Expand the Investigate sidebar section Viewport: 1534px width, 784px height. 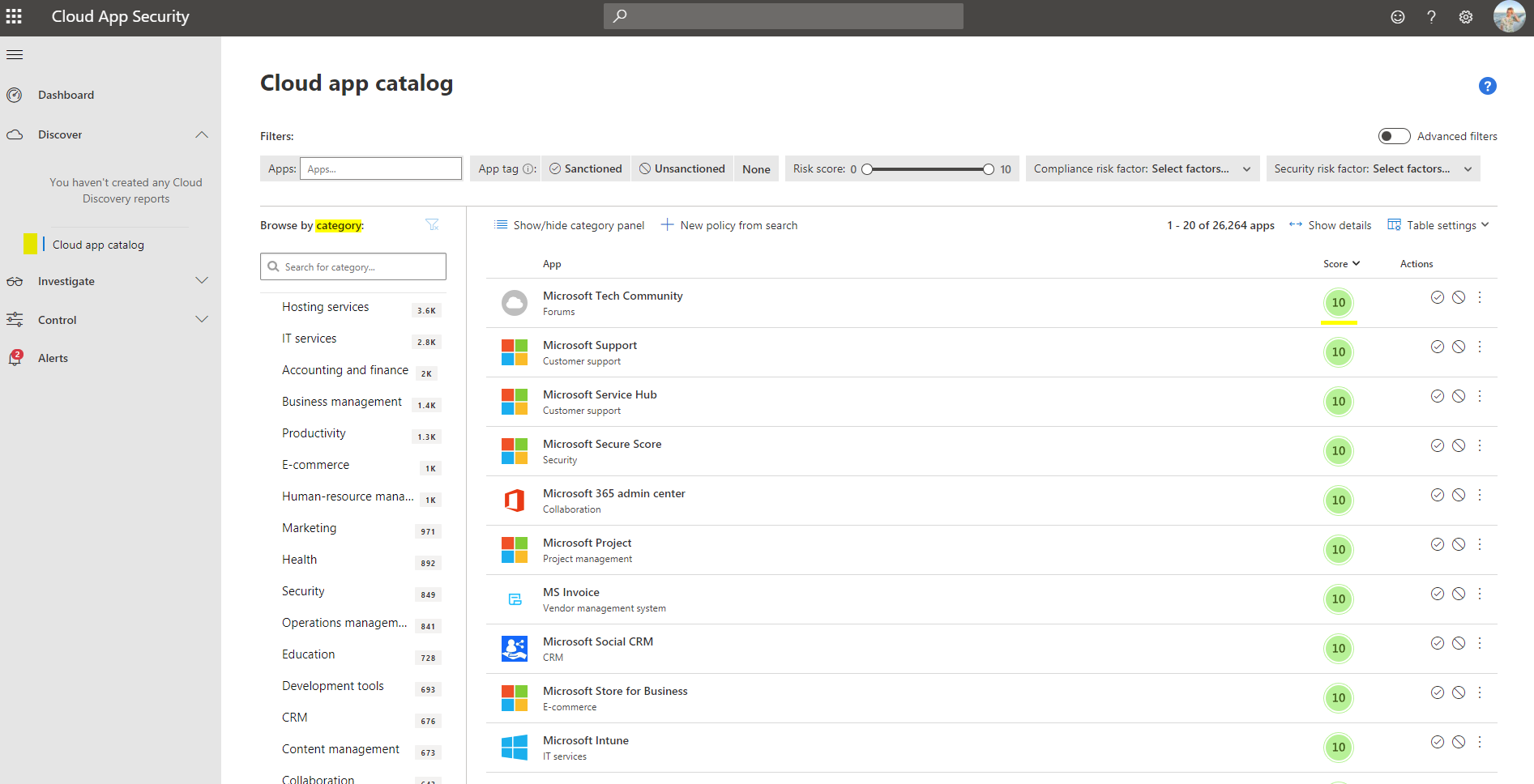point(202,281)
